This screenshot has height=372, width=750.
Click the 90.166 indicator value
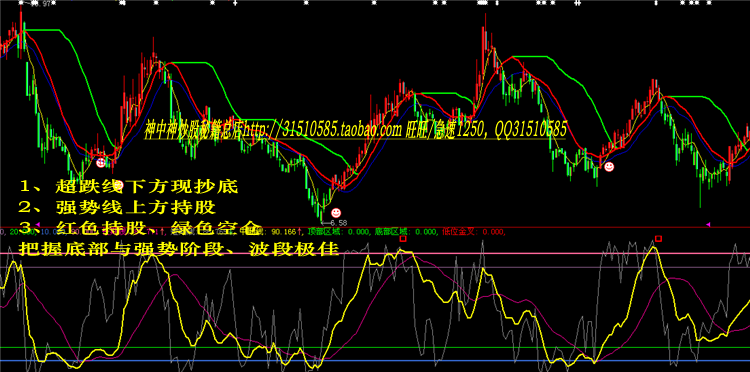282,232
